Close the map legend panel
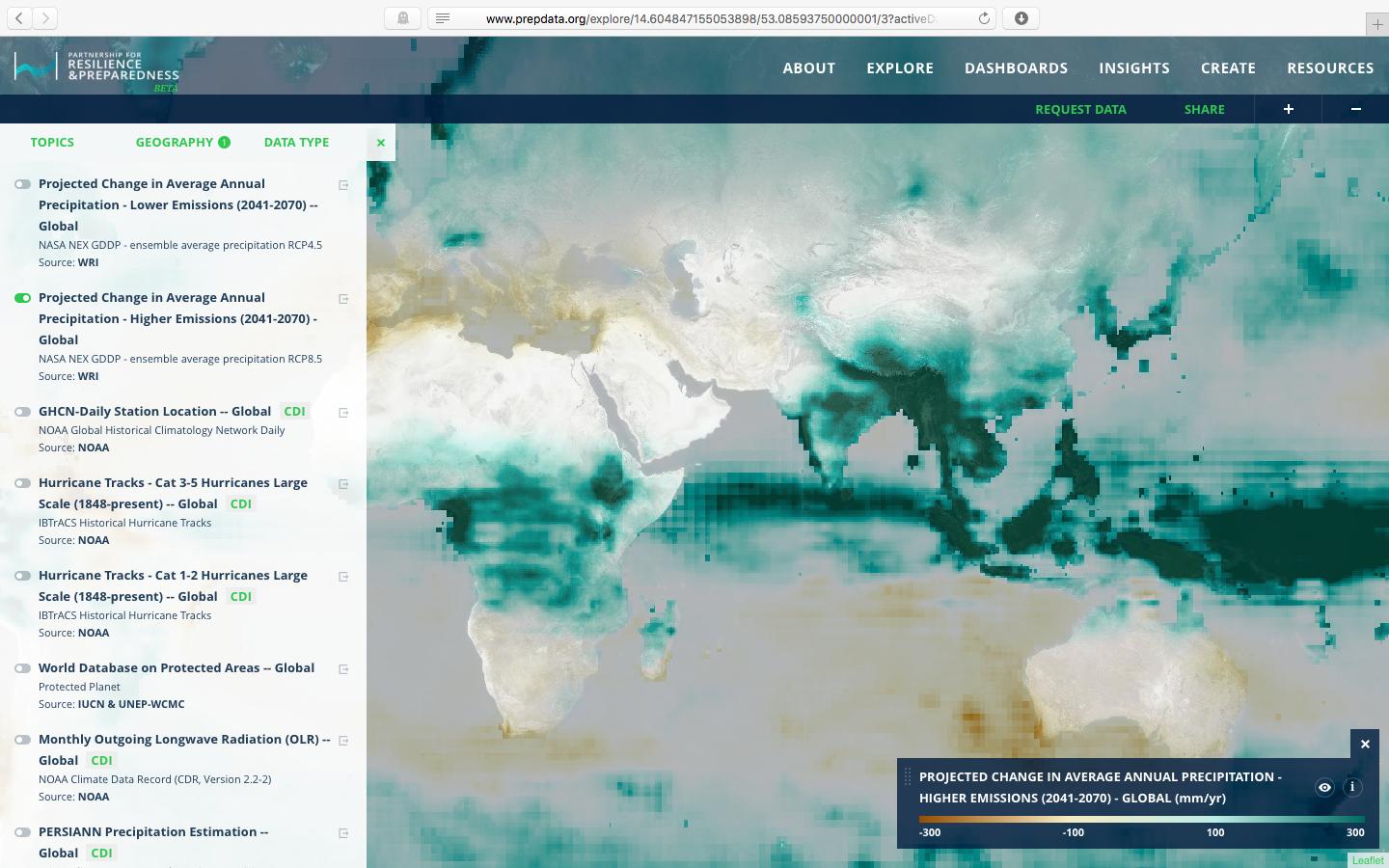The height and width of the screenshot is (868, 1389). pyautogui.click(x=1365, y=744)
